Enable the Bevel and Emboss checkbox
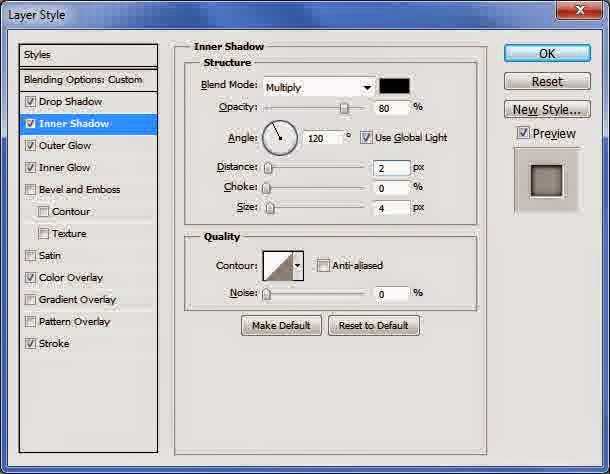Screen dimensions: 610x474 [x=30, y=190]
